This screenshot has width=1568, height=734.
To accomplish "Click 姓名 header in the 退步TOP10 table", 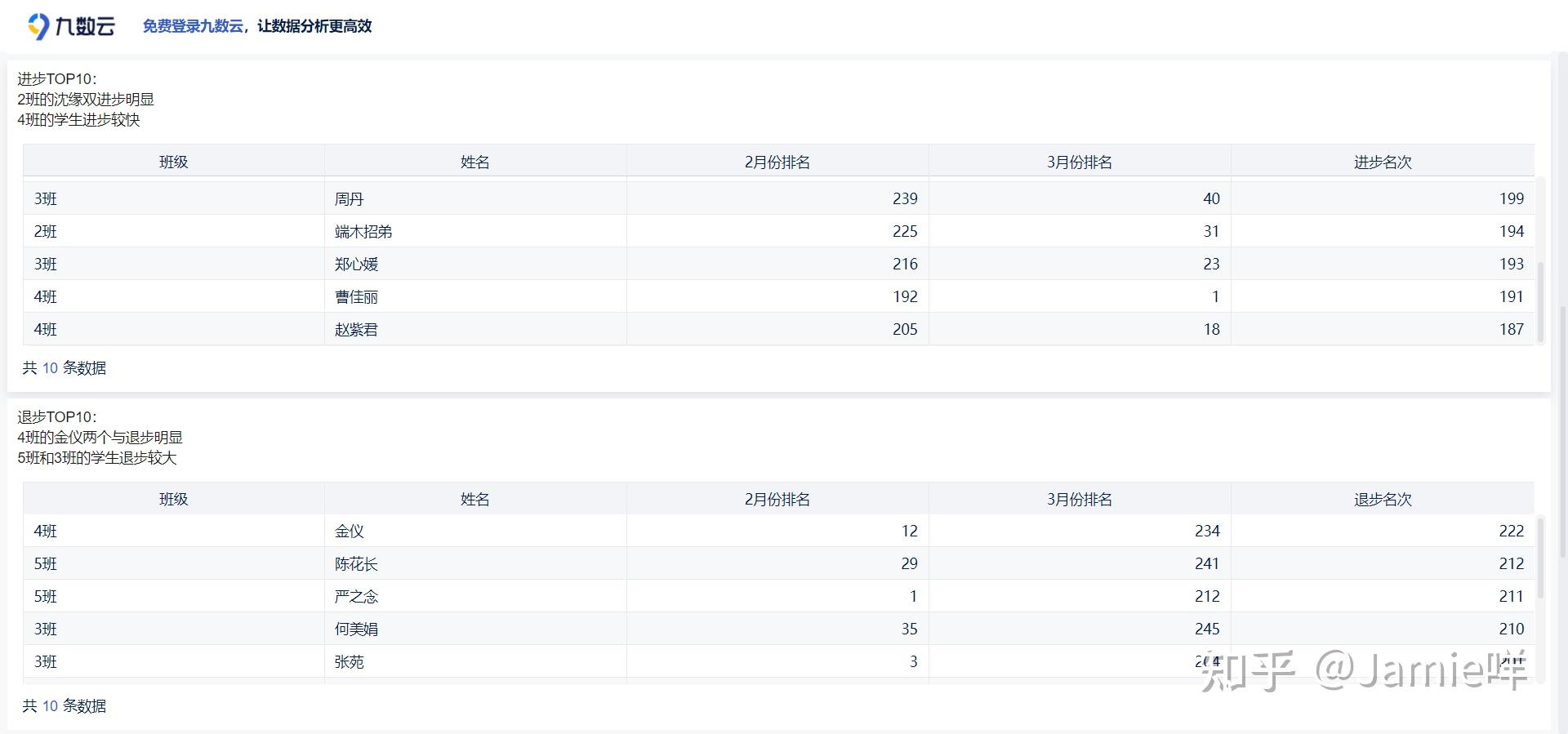I will pos(474,499).
